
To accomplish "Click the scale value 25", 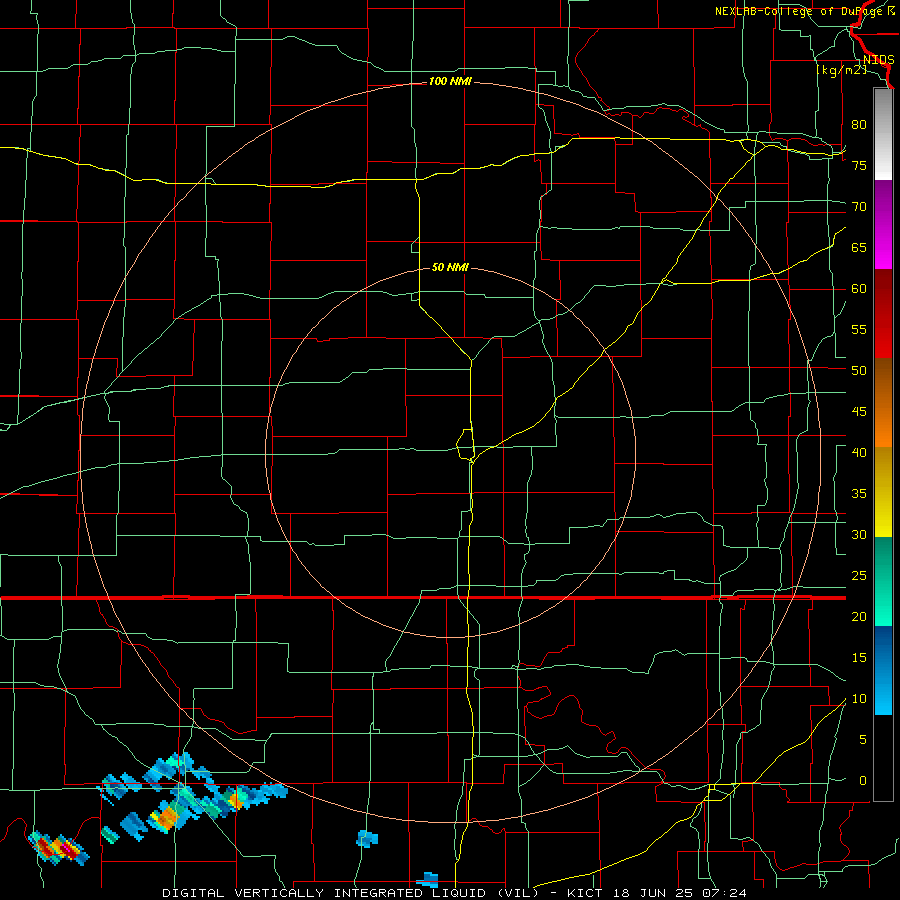I will pyautogui.click(x=859, y=576).
